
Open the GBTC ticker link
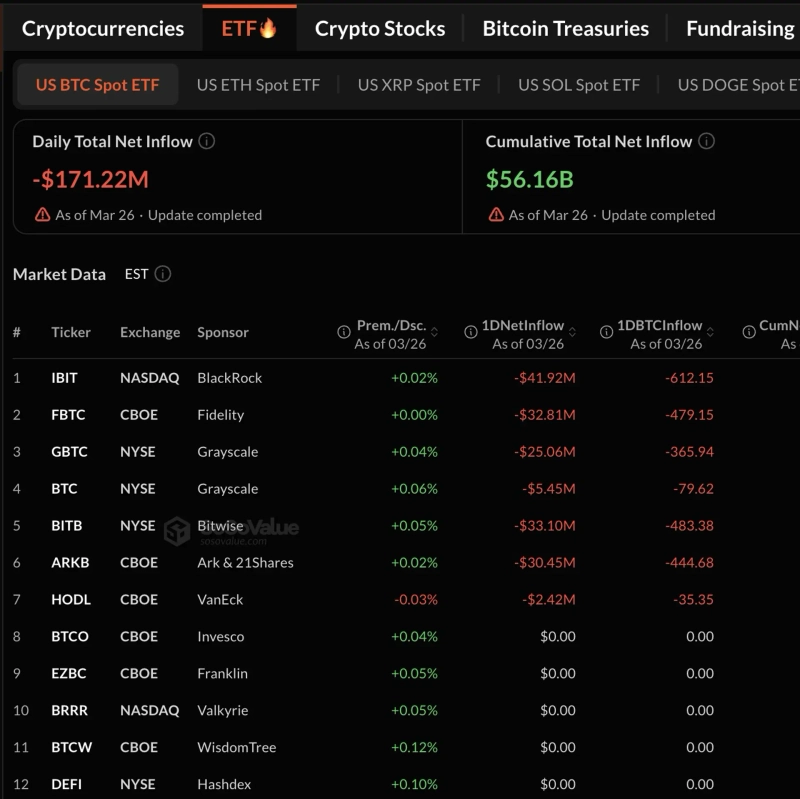point(69,452)
